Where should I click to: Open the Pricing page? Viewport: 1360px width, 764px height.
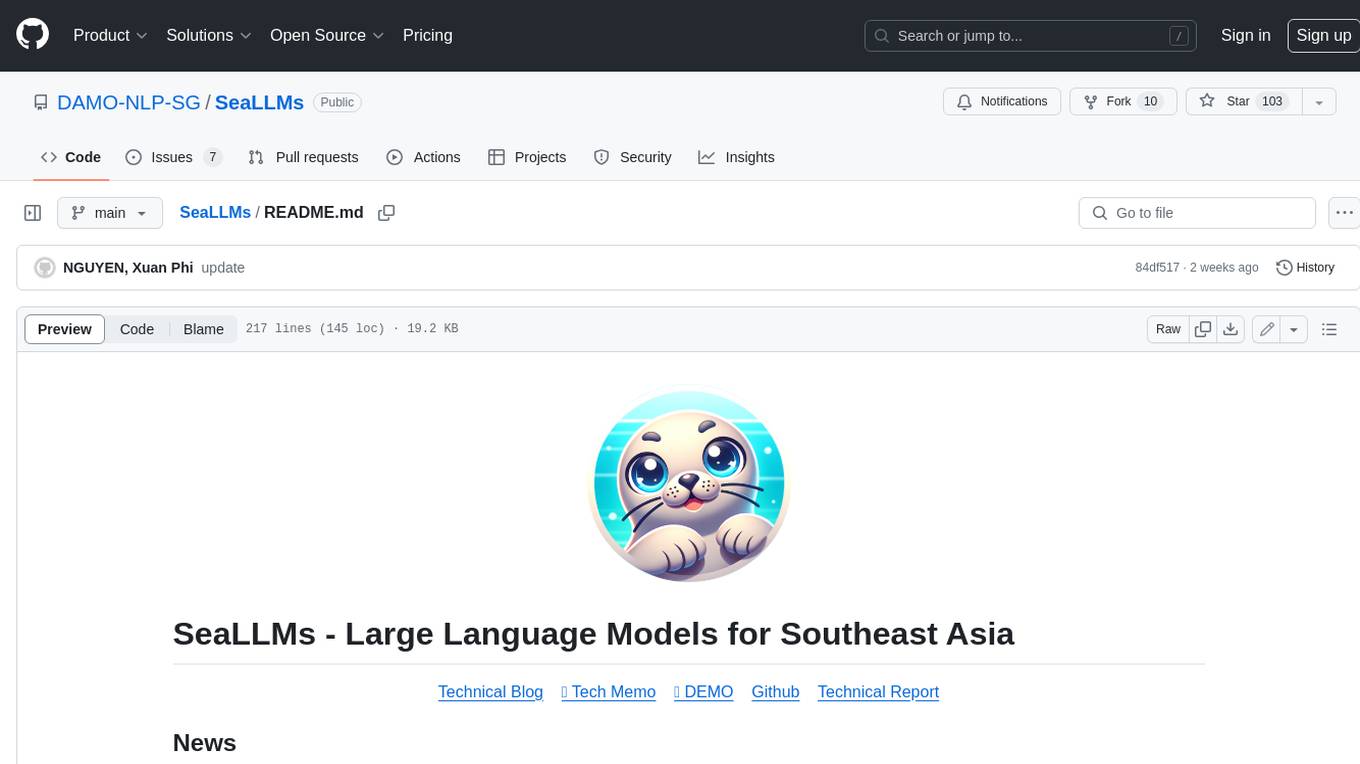click(x=427, y=35)
